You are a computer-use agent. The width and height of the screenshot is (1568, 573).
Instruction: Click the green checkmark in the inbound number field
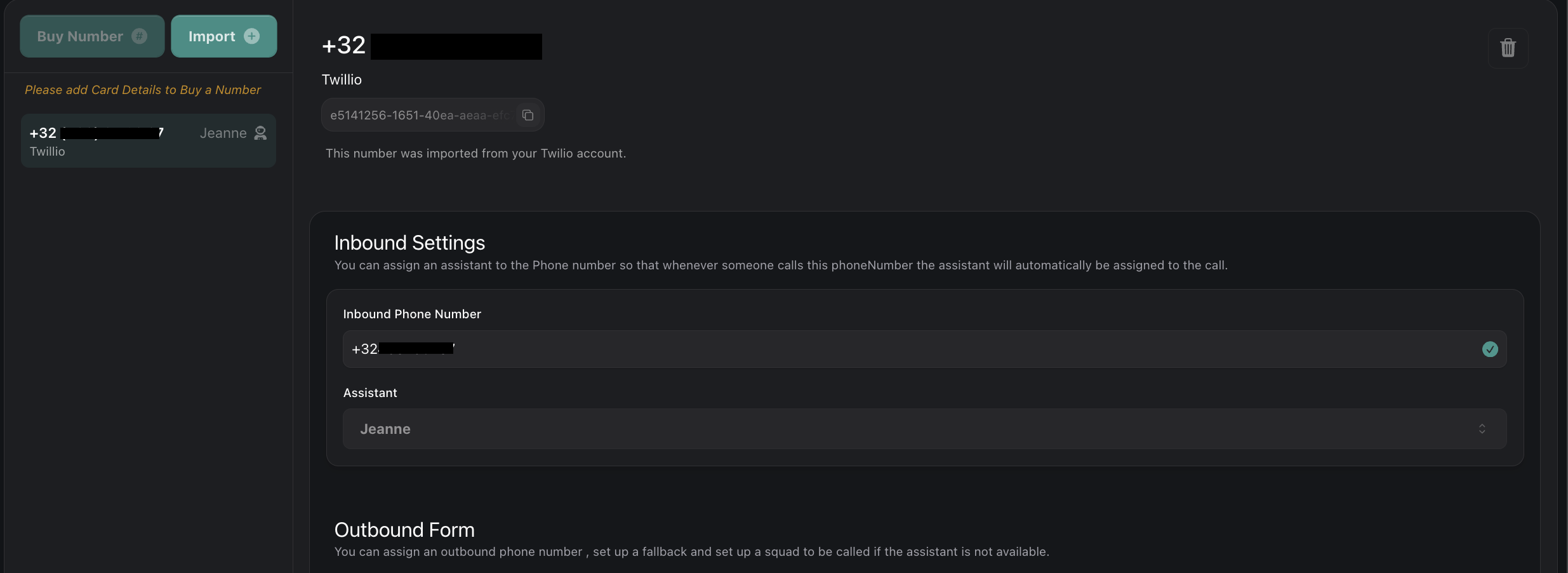pos(1489,349)
